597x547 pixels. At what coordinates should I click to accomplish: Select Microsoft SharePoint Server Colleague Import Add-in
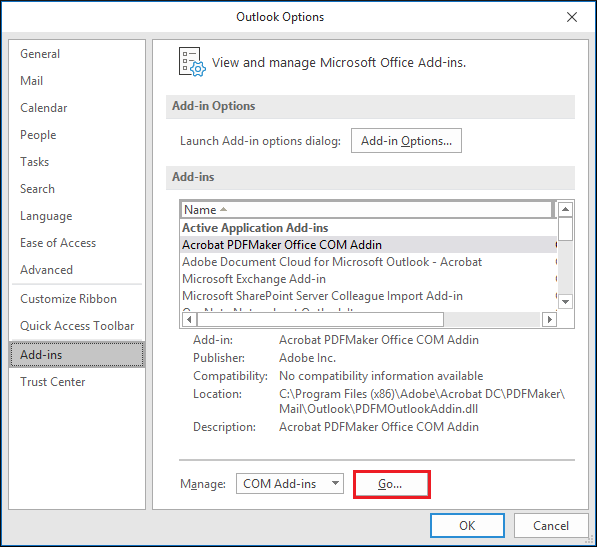coord(369,296)
